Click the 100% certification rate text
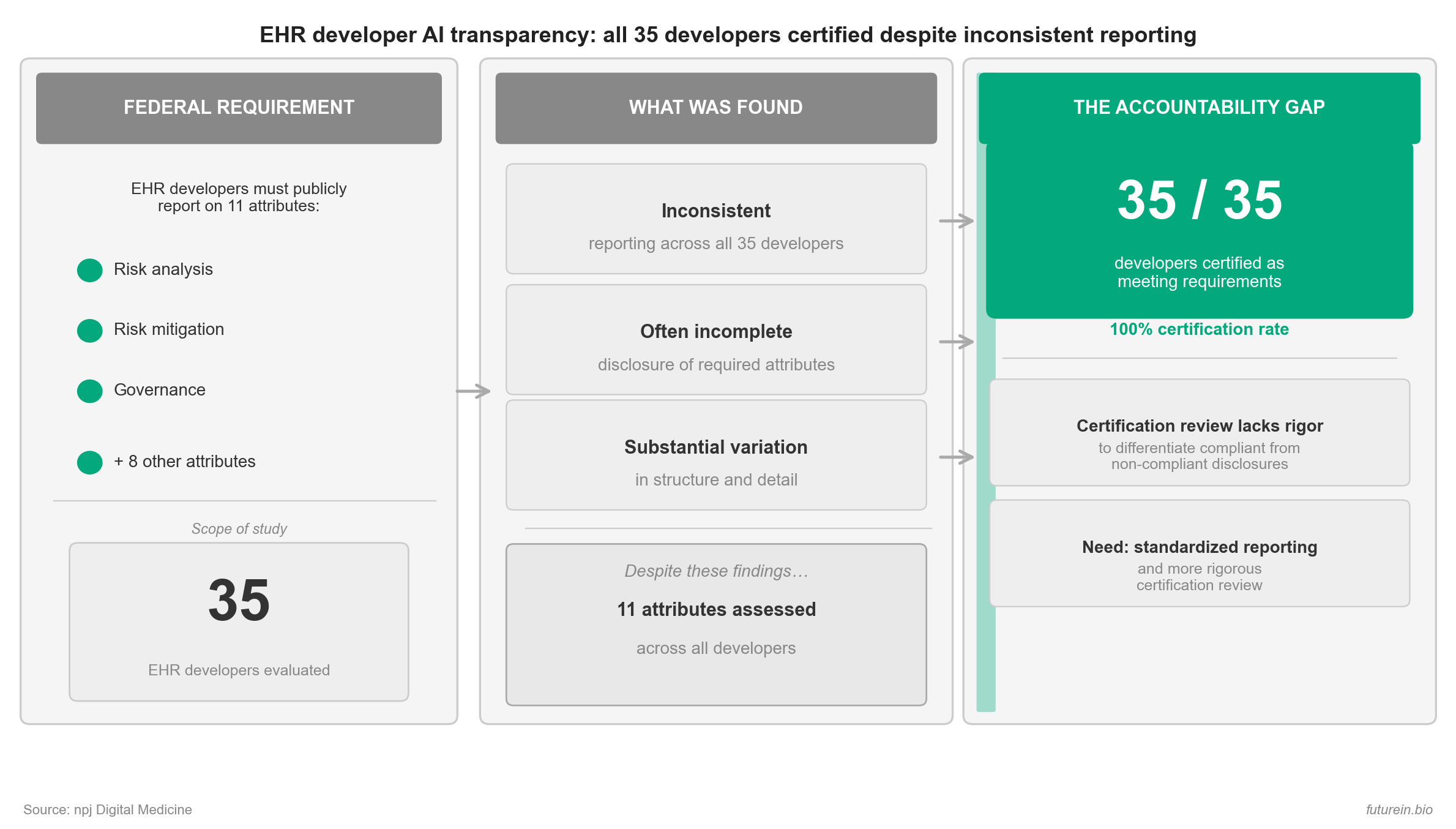 1200,329
